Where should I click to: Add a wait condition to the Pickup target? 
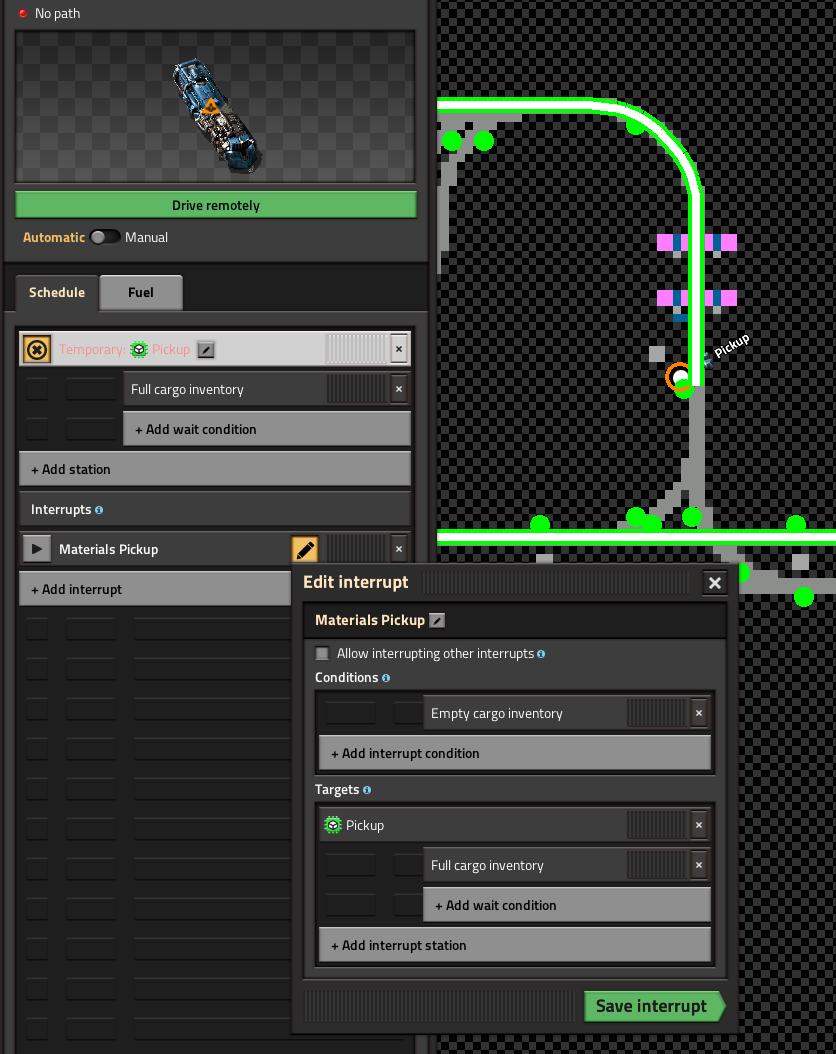[567, 905]
